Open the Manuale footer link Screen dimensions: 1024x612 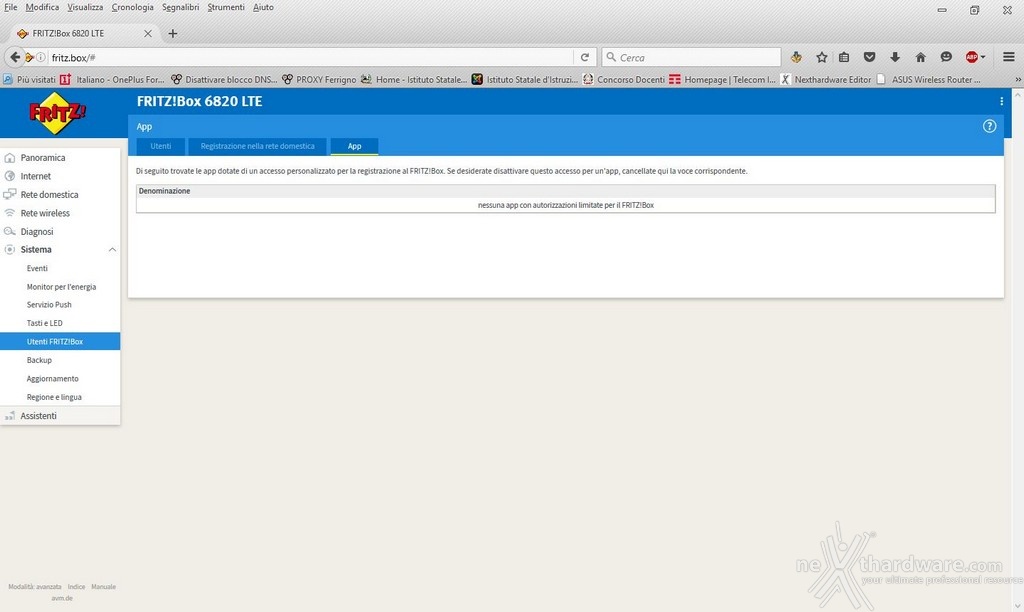point(103,587)
